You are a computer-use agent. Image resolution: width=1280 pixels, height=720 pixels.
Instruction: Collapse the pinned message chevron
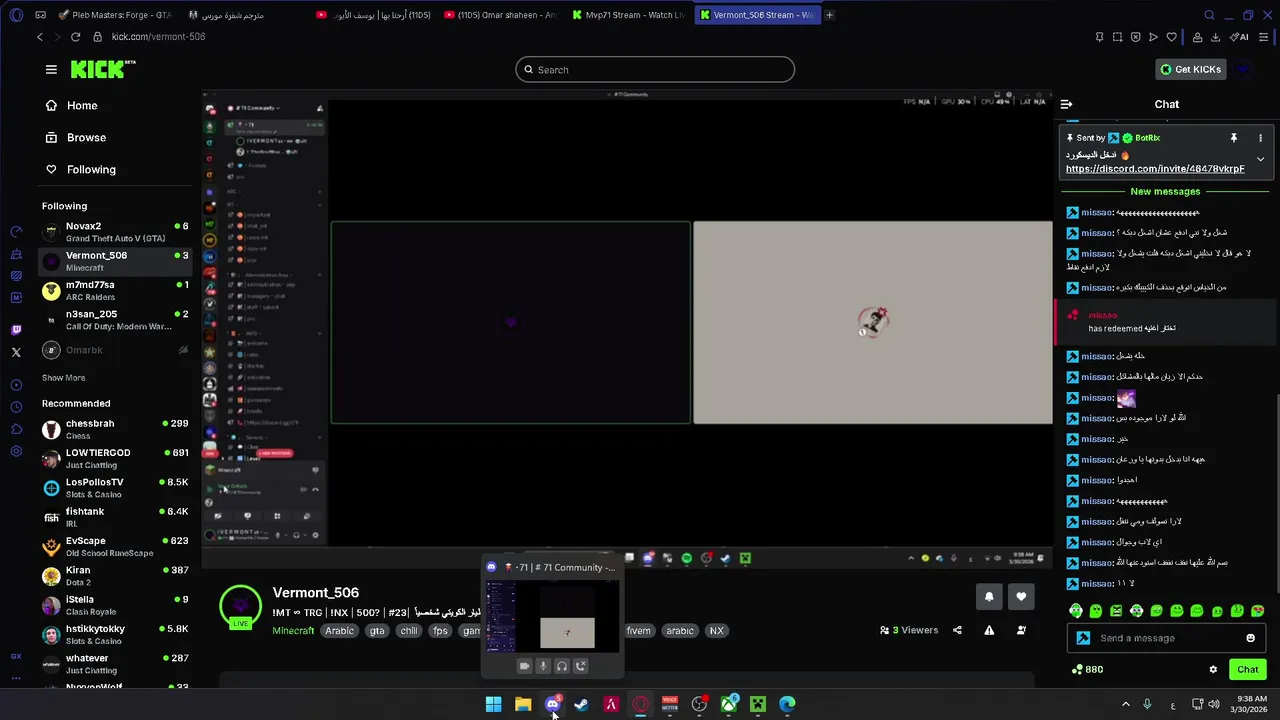(x=1260, y=159)
